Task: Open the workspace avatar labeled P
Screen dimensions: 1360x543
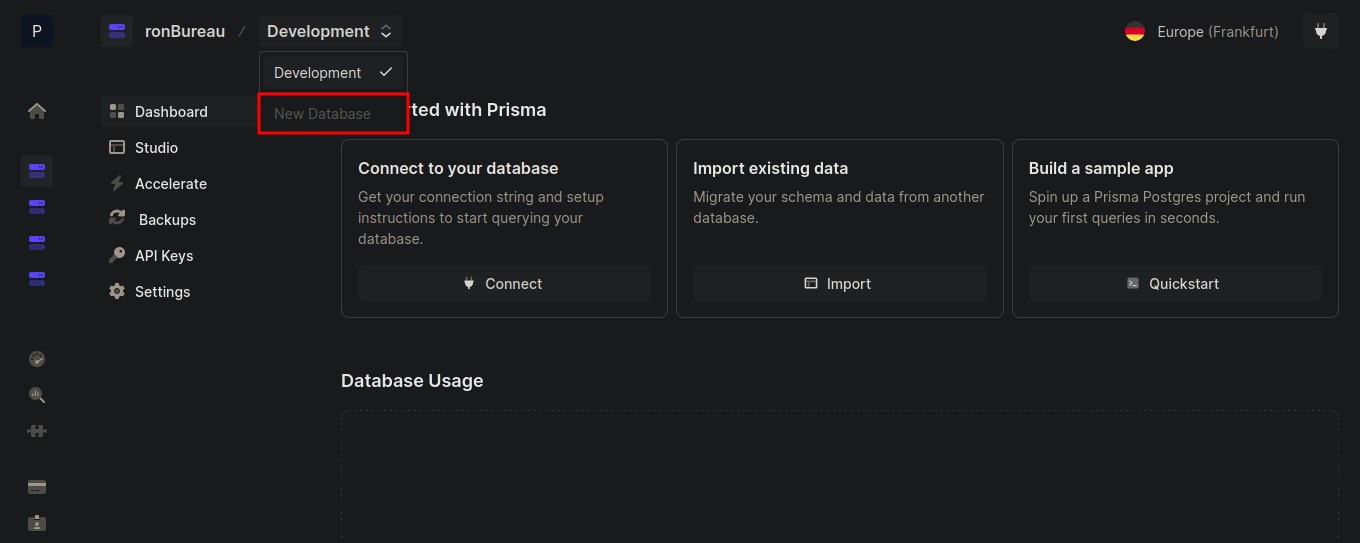Action: (x=37, y=31)
